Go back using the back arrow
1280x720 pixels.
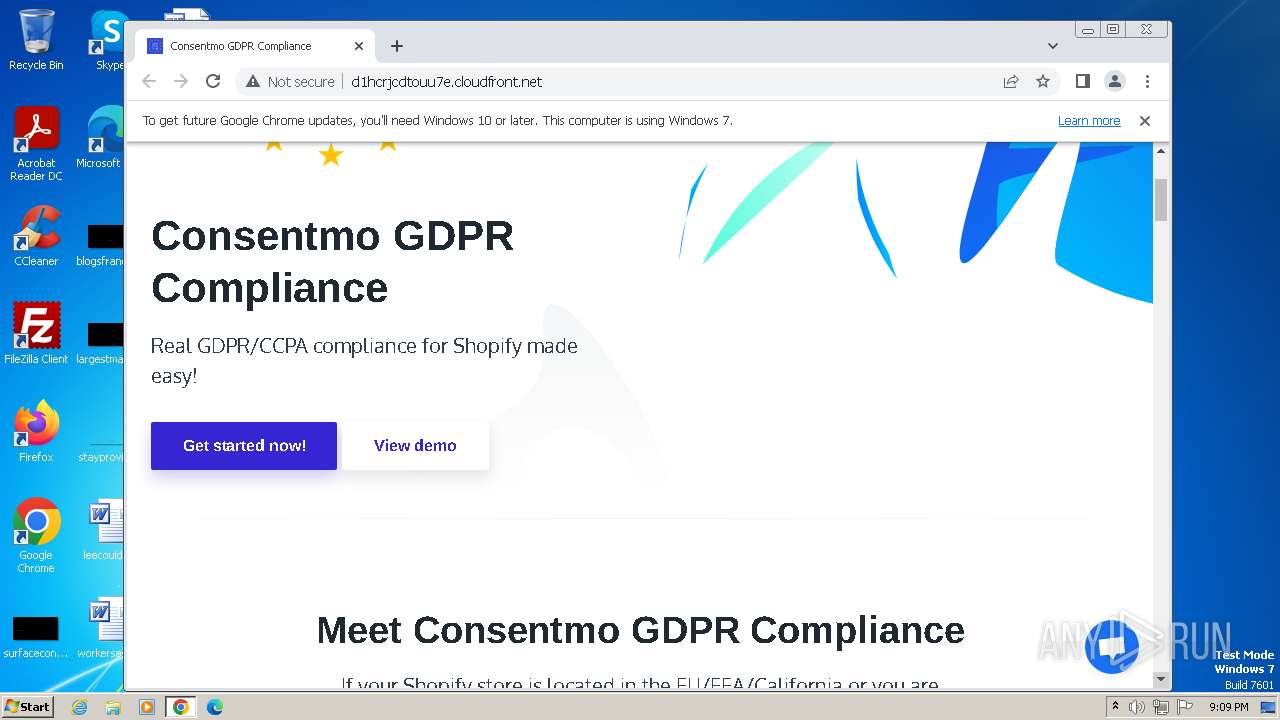149,82
